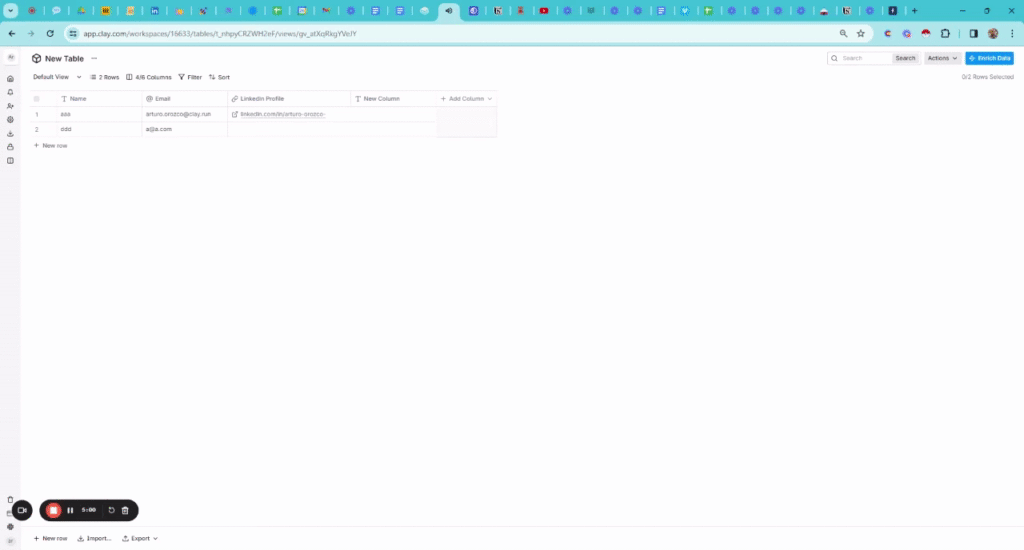Click Import at the bottom bar
This screenshot has height=550, width=1024.
(x=95, y=538)
